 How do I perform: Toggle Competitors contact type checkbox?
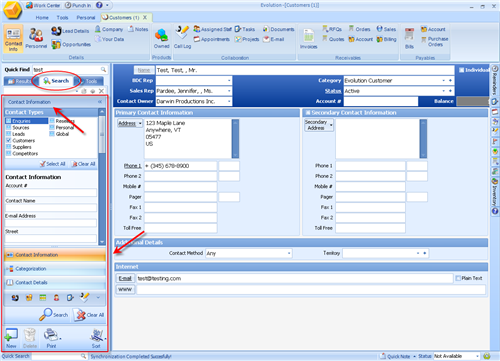click(9, 154)
